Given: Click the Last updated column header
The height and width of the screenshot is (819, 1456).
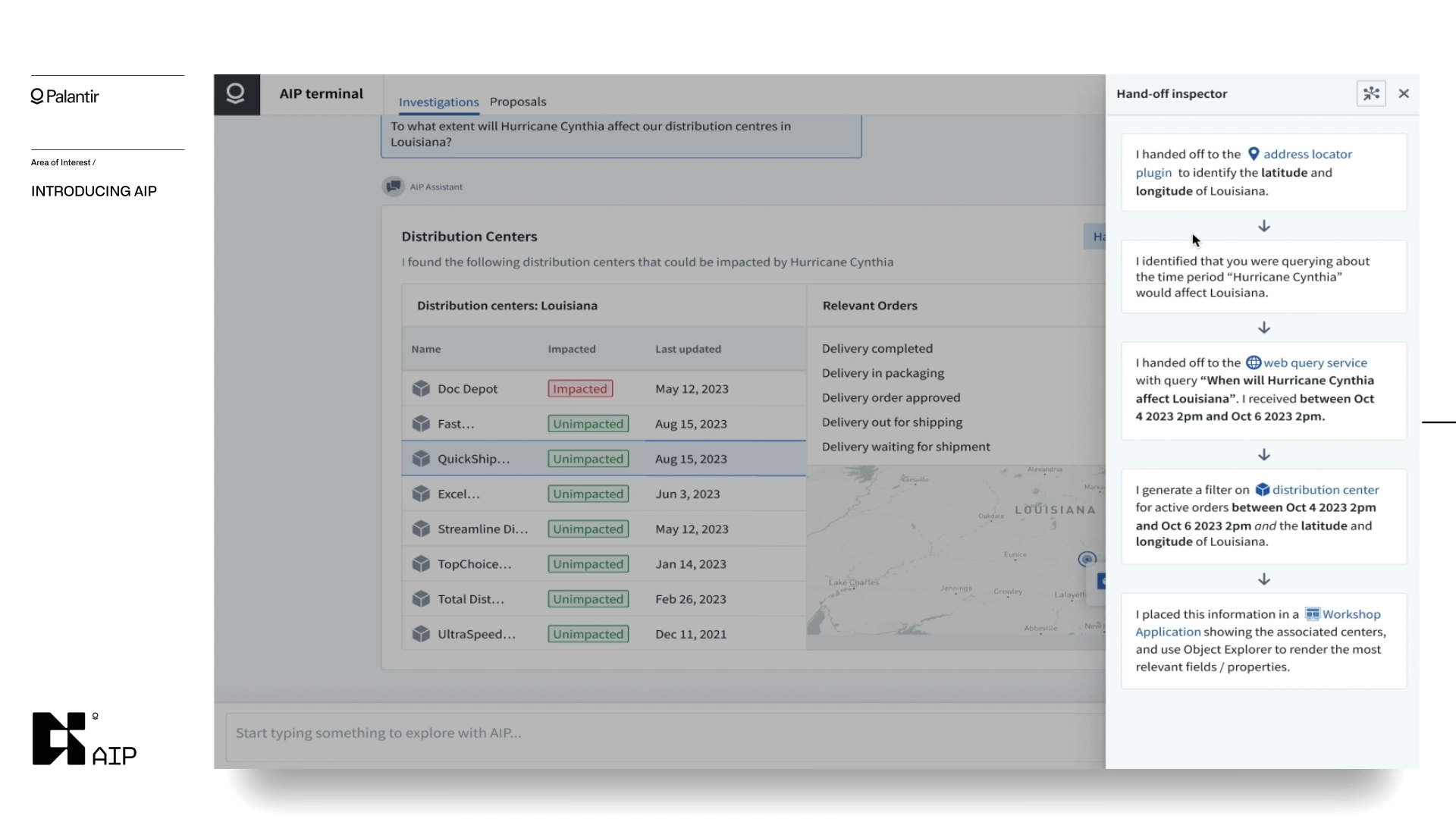Looking at the screenshot, I should (x=688, y=349).
